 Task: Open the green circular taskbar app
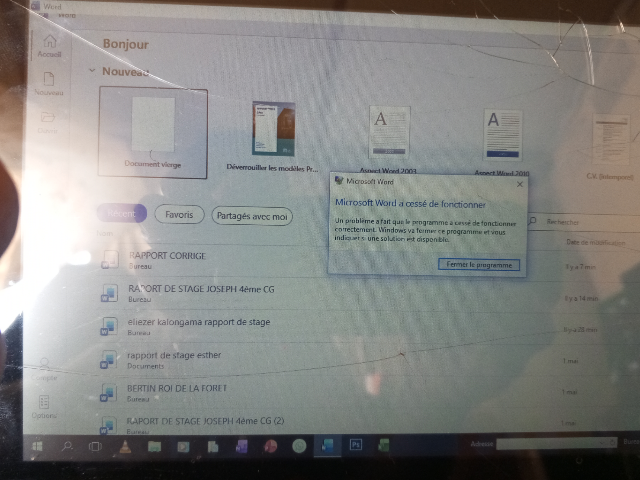(299, 446)
